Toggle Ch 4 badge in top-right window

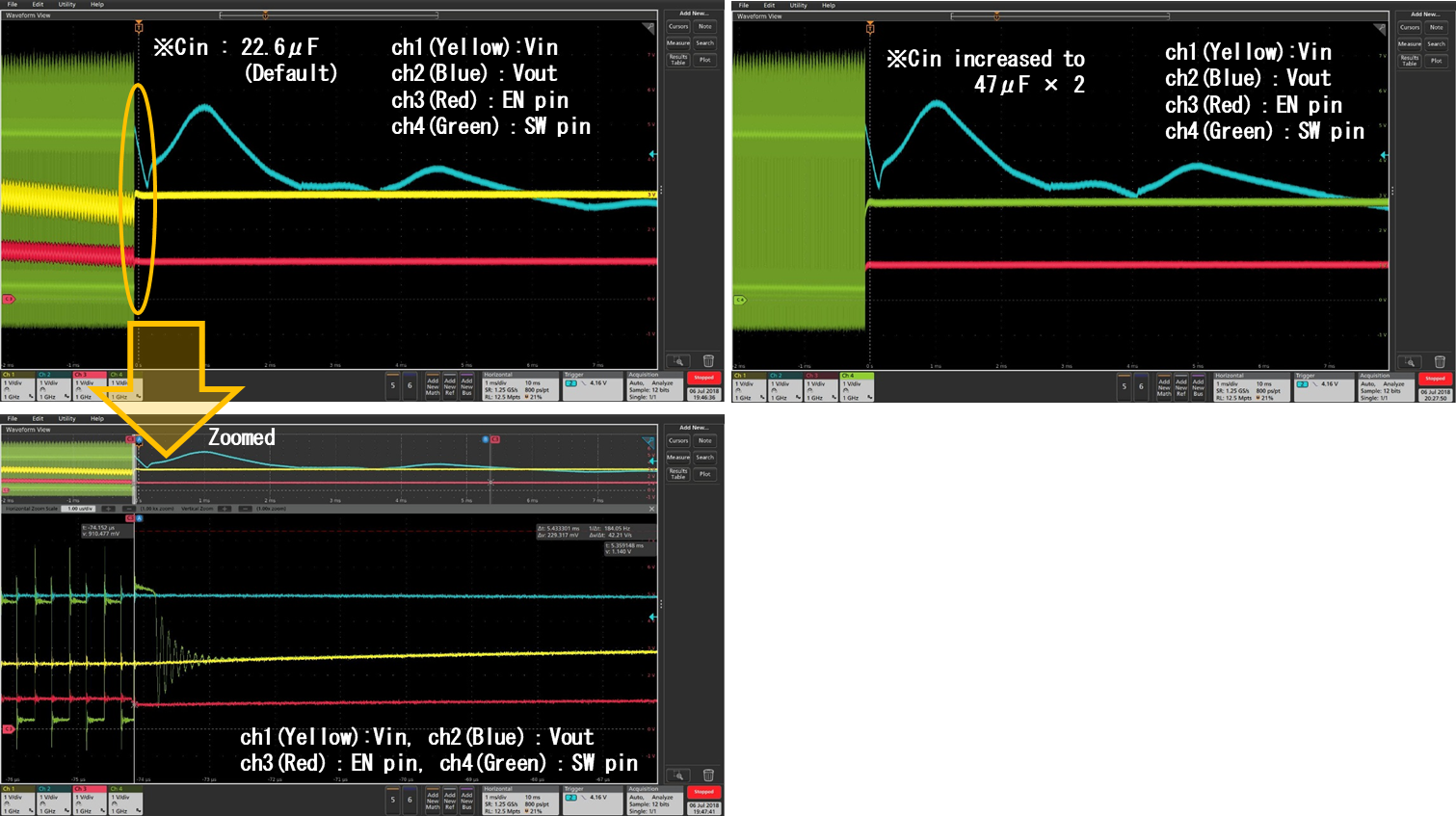858,387
